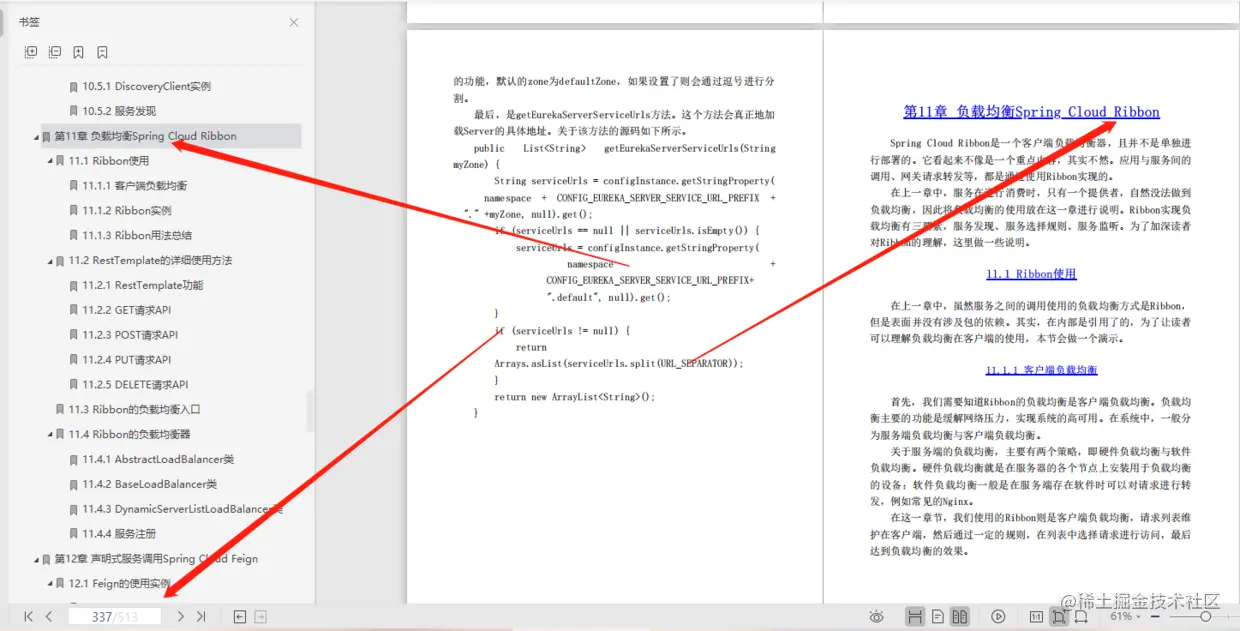Close the 书签 bookmark panel

[294, 22]
